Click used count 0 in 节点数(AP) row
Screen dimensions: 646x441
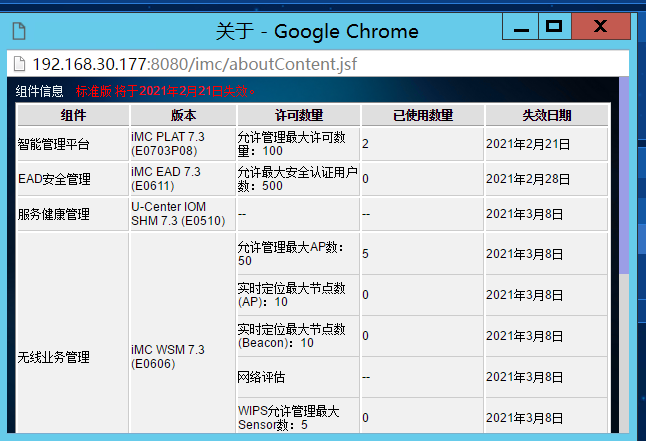point(423,295)
